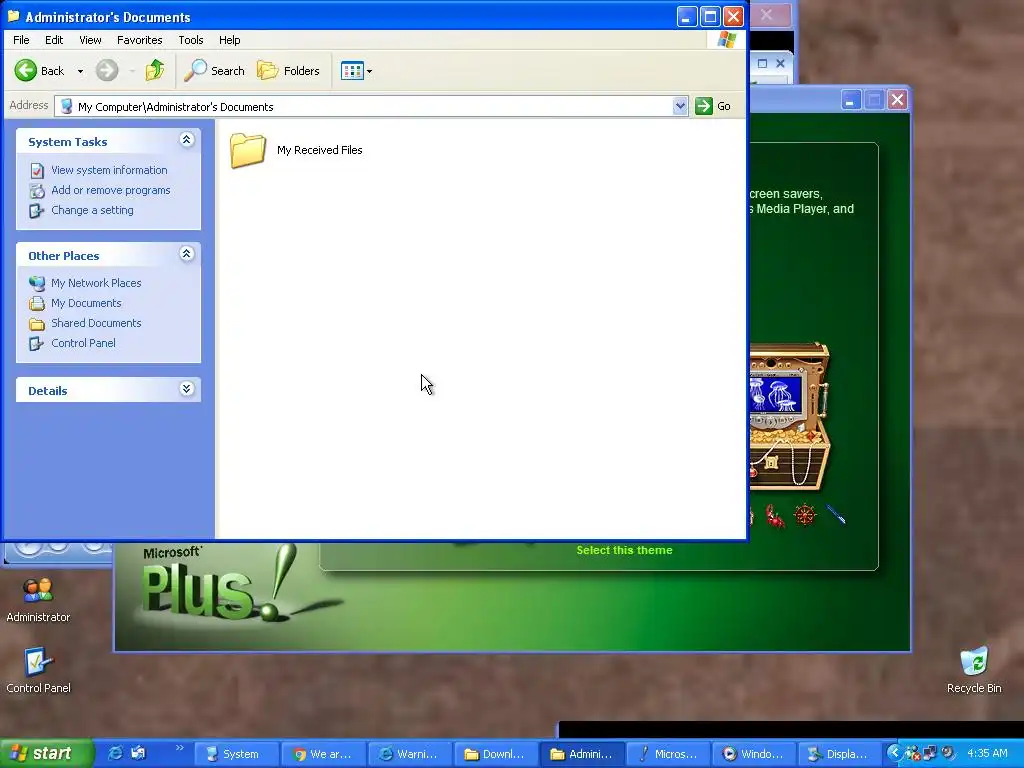The width and height of the screenshot is (1024, 768).
Task: Click the My Network Places globe icon
Action: point(37,283)
